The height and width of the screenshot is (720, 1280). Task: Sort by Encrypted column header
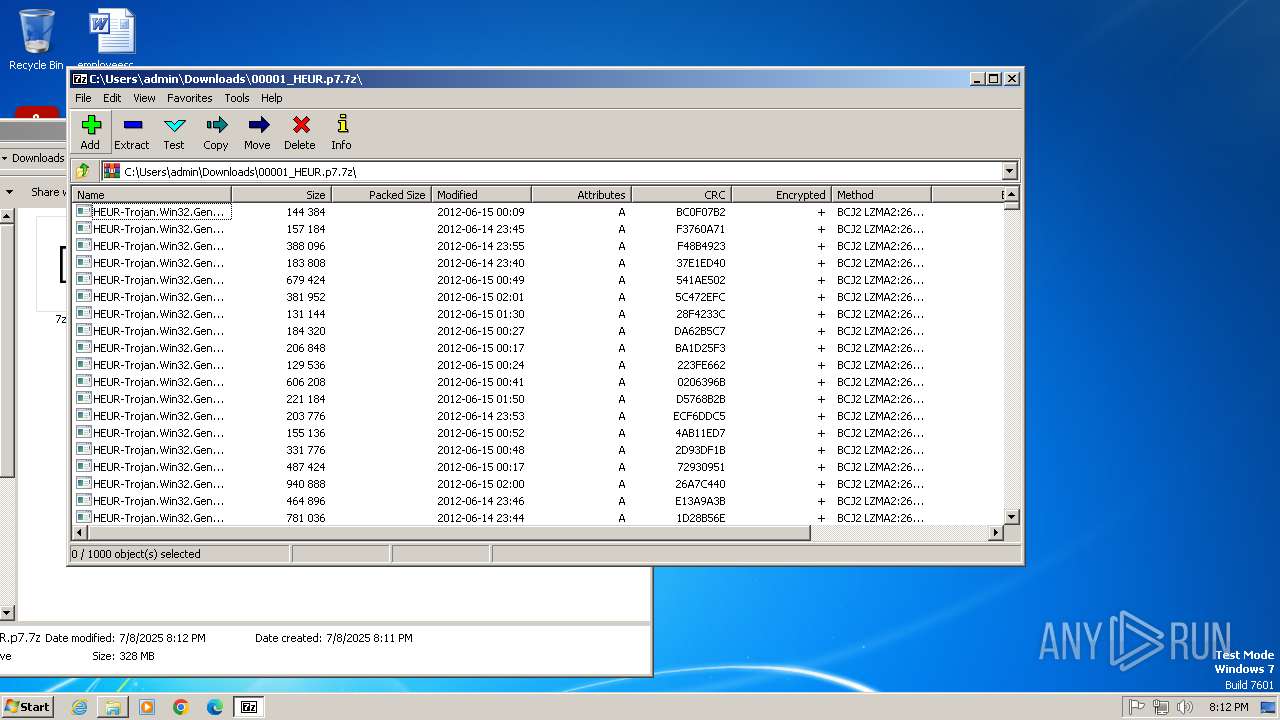(781, 195)
